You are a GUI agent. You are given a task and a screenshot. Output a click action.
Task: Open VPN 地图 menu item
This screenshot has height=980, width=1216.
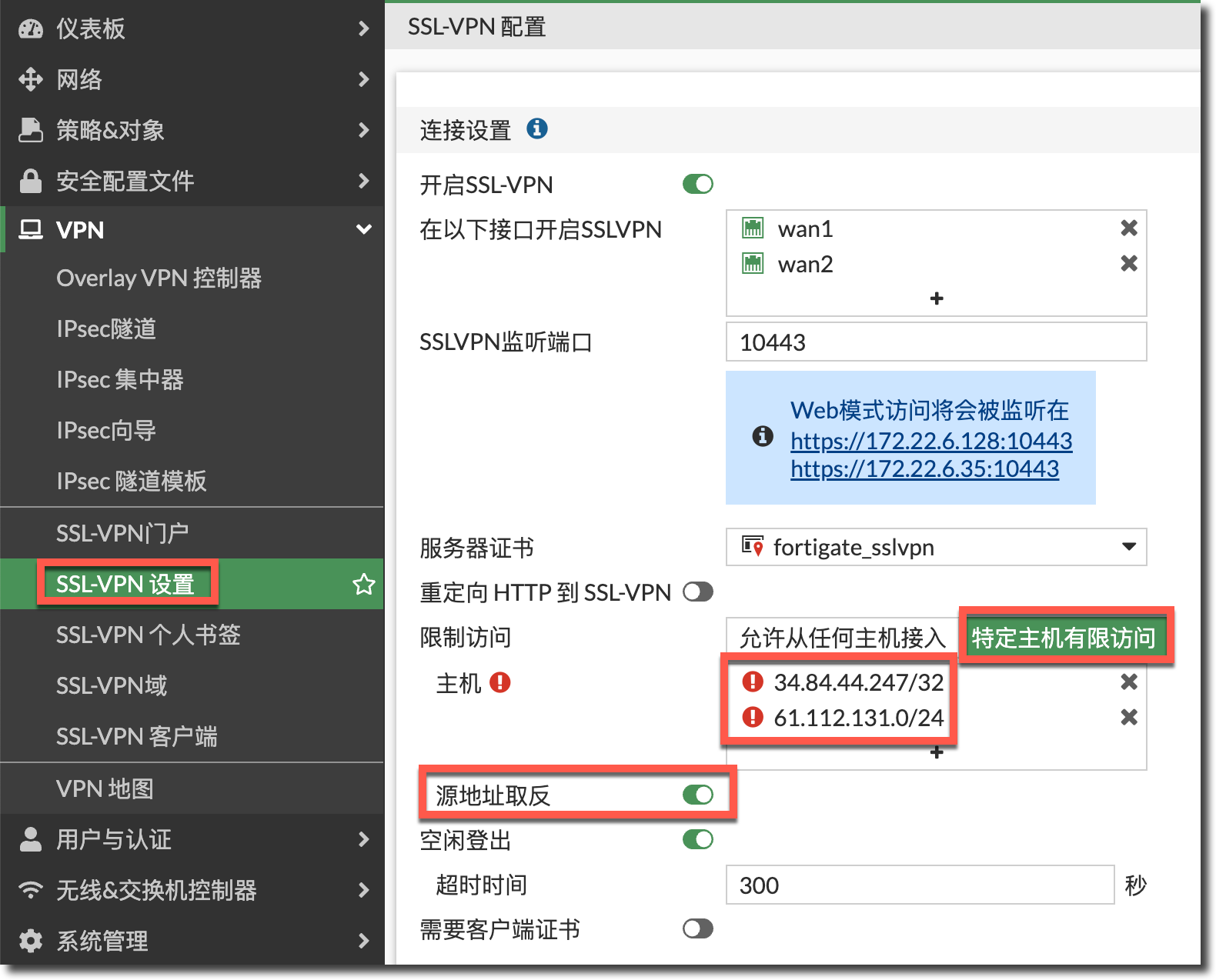192,788
